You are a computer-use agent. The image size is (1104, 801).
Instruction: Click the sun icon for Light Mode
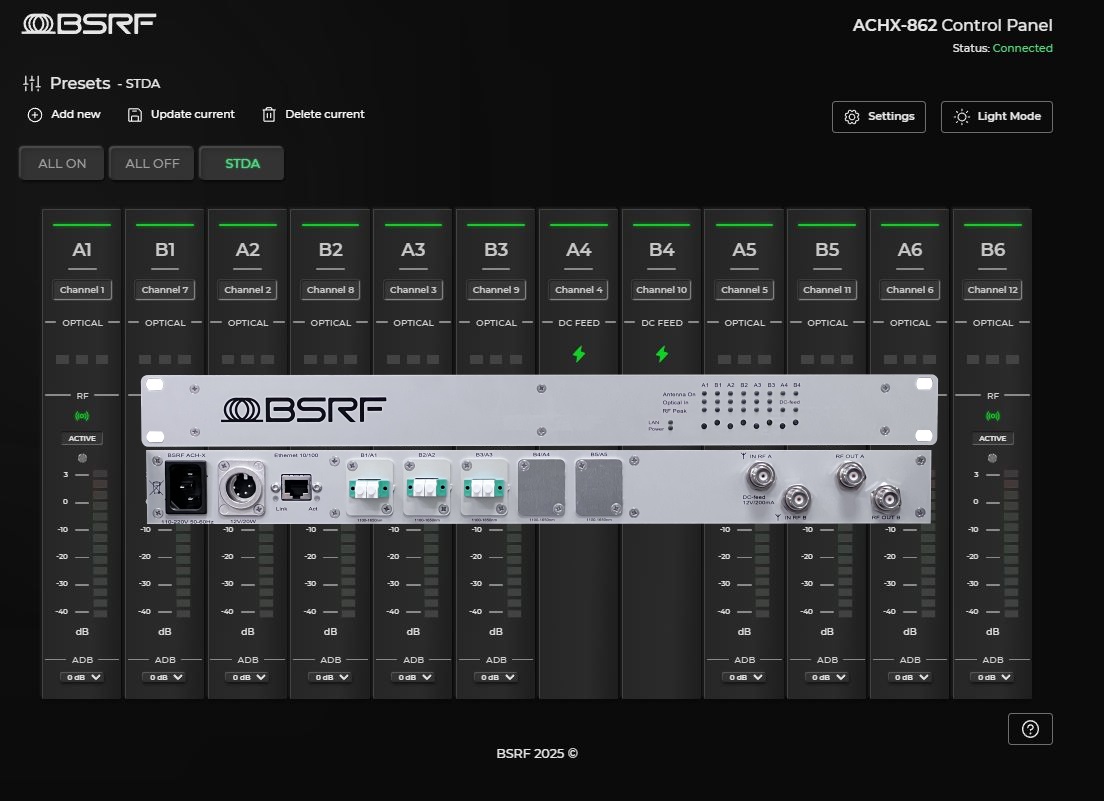962,117
